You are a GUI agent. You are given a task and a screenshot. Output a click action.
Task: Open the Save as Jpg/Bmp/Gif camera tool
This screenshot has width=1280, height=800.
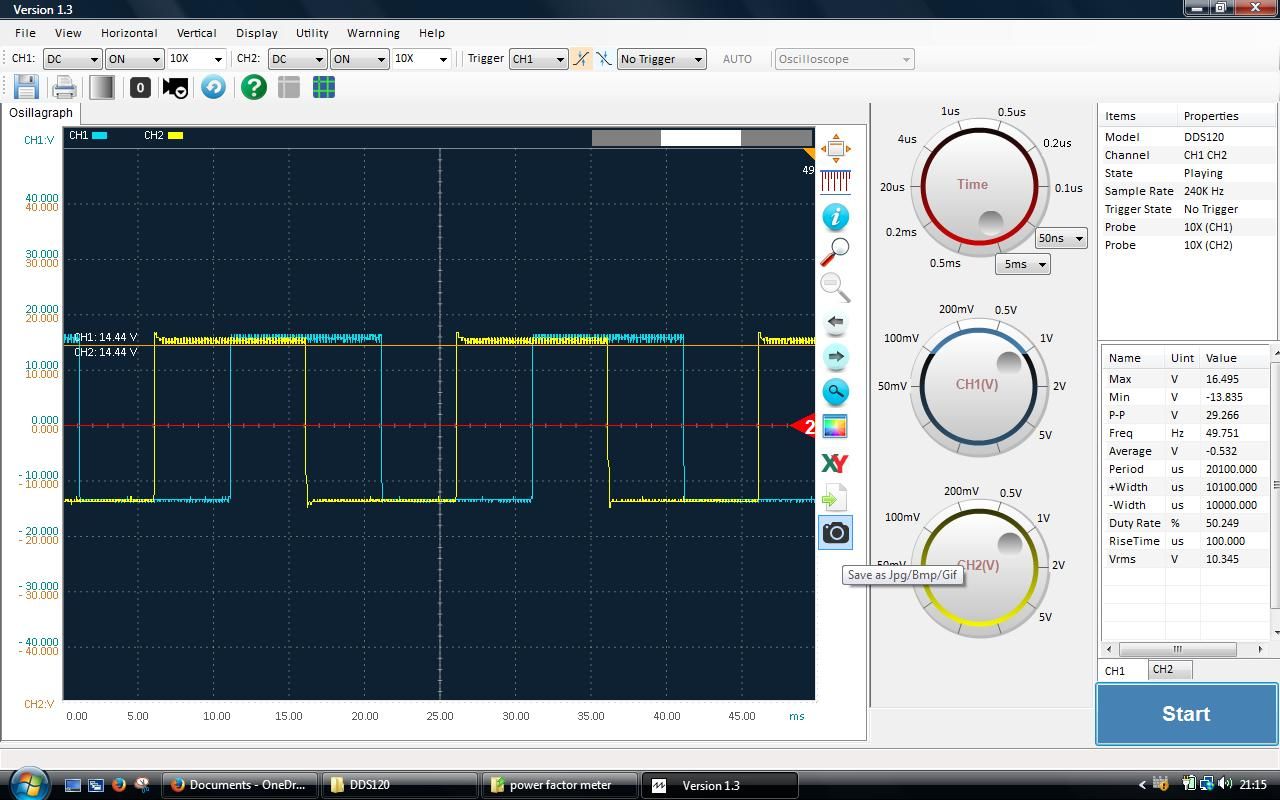(835, 532)
